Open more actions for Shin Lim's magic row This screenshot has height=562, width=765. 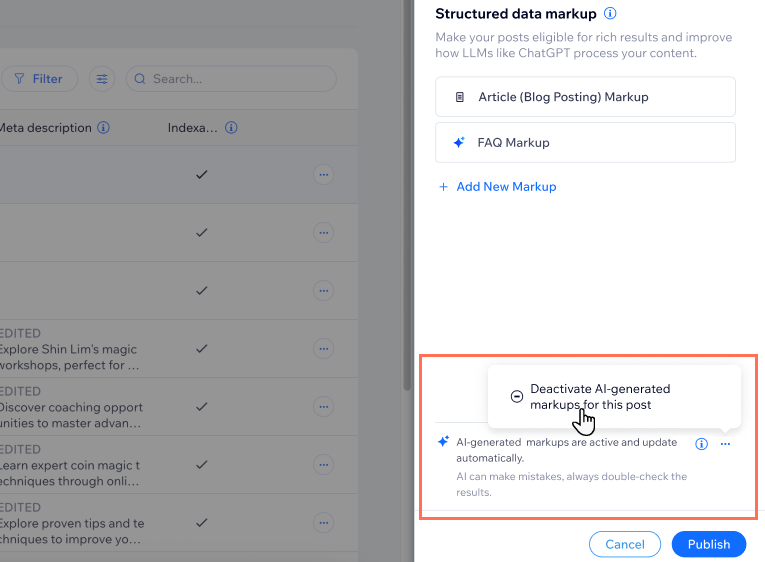(323, 349)
